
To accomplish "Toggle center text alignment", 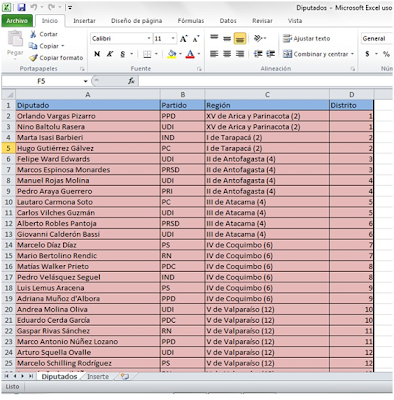I will 227,54.
